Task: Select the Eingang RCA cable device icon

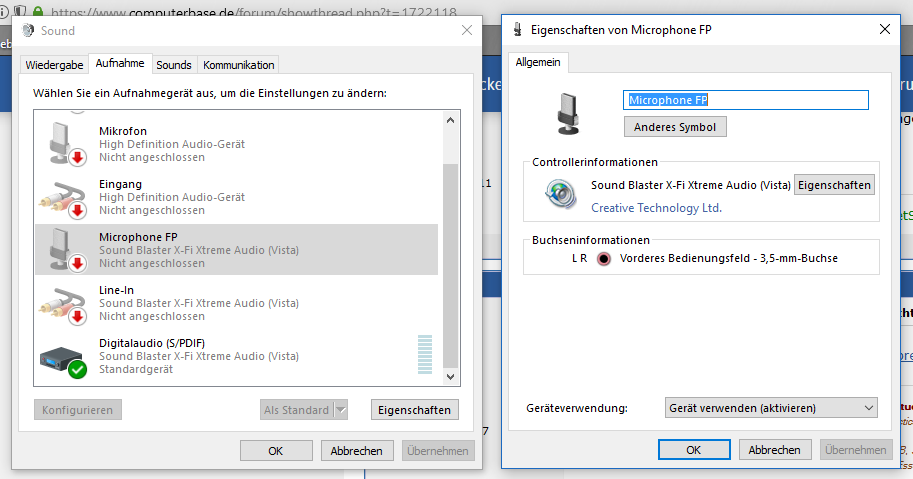Action: (x=63, y=198)
